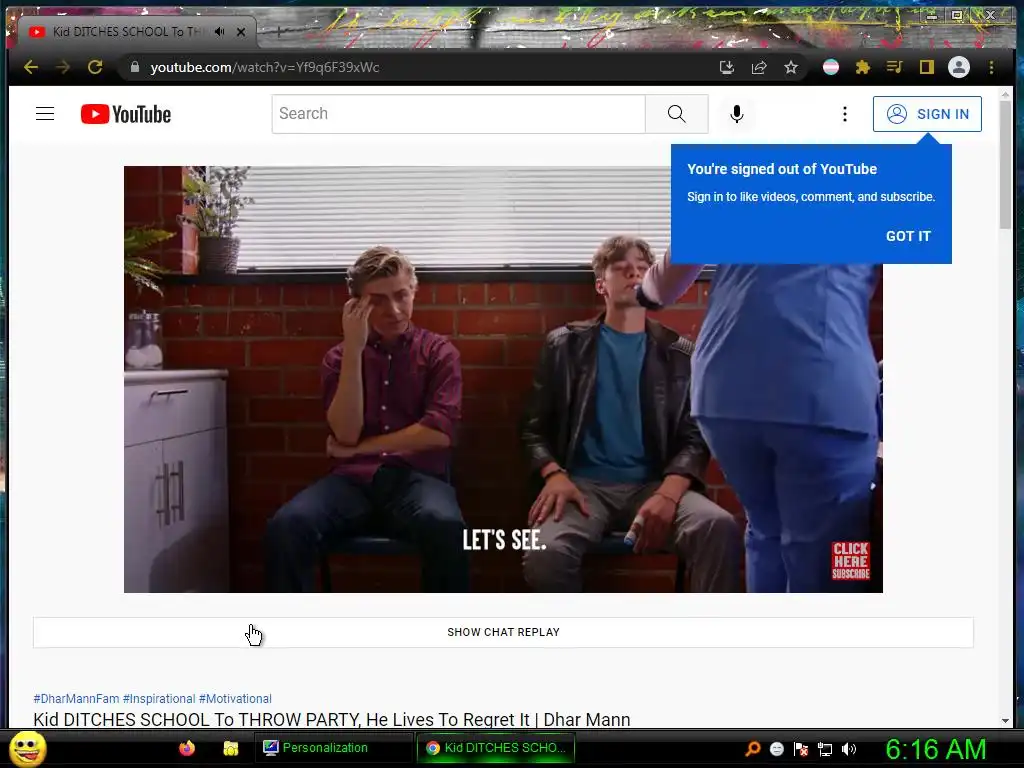
Task: Click the install app icon in address bar
Action: pos(727,67)
